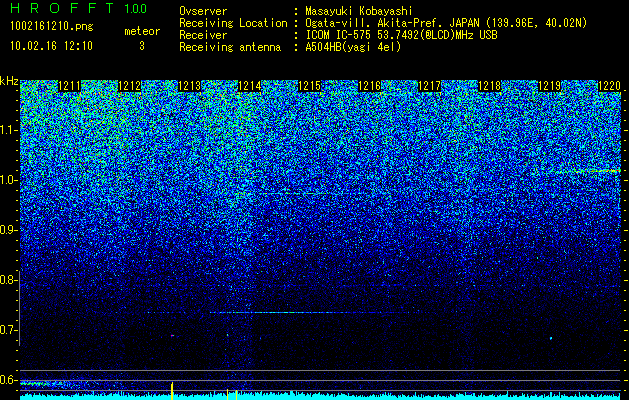Click the 1212 time marker
The width and height of the screenshot is (629, 400).
130,86
